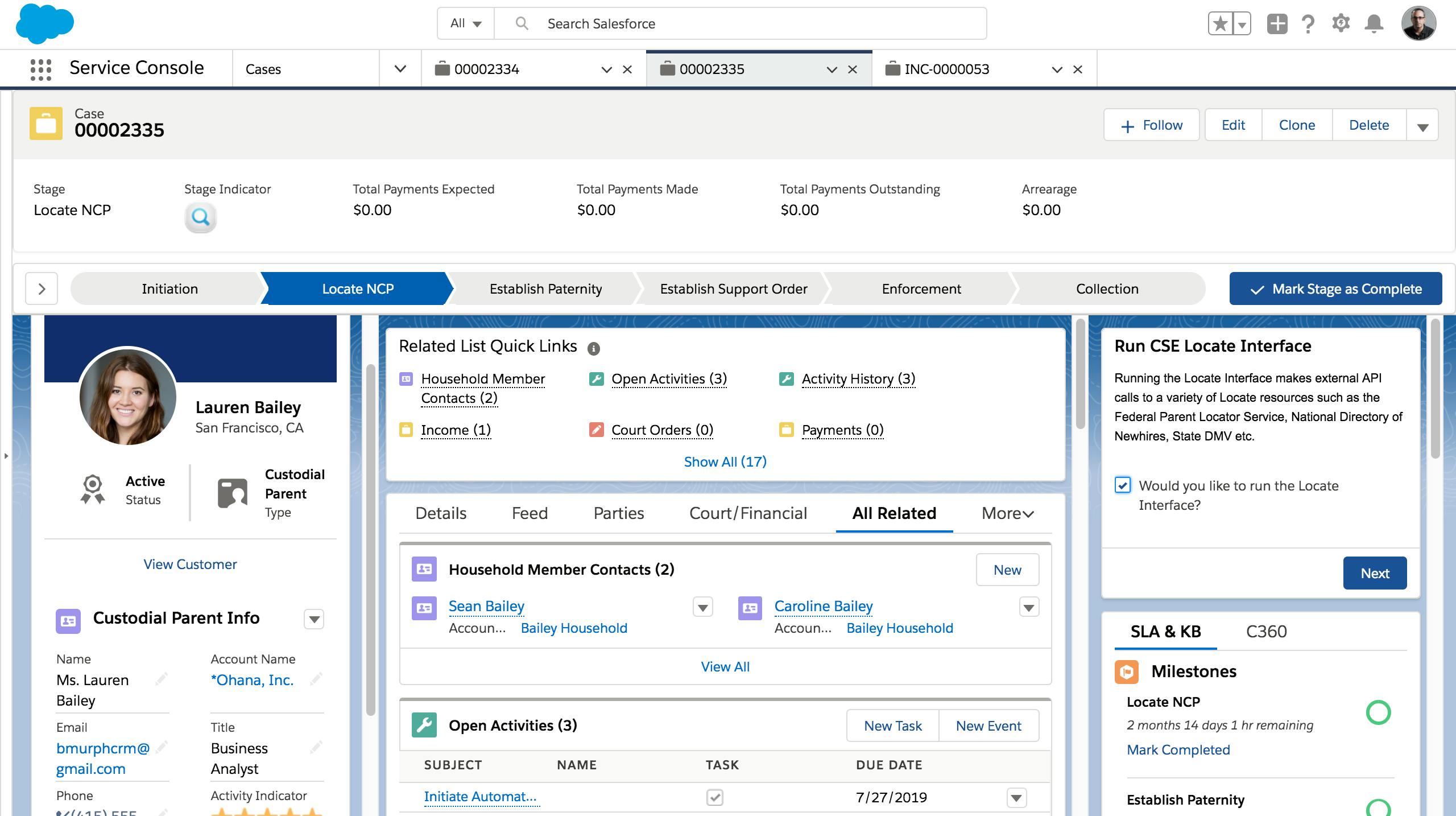1456x816 pixels.
Task: Enable the Locate NCP milestone completion circle
Action: (1379, 712)
